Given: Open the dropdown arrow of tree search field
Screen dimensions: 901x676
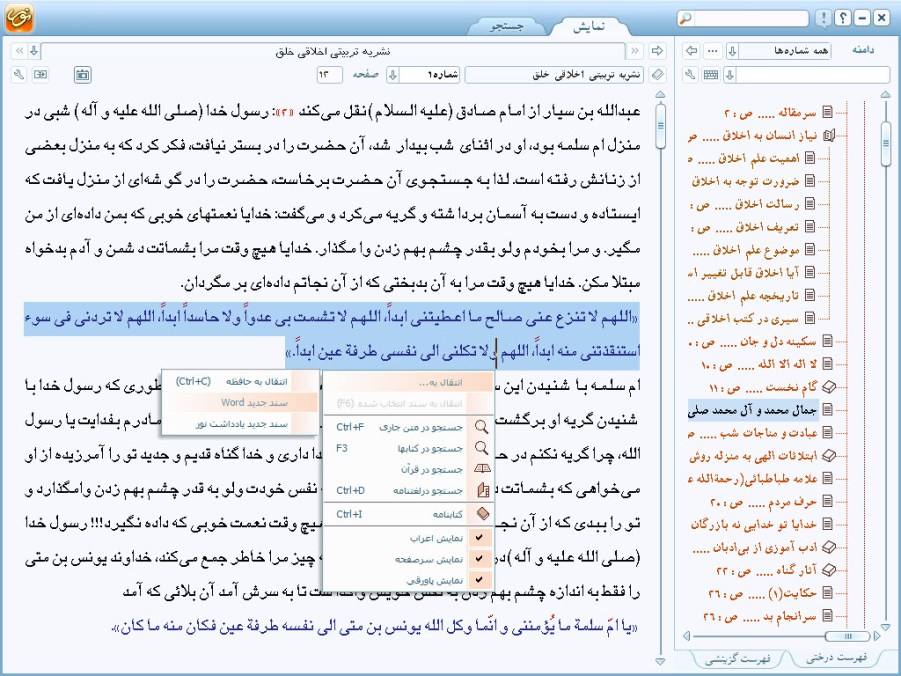Looking at the screenshot, I should click(730, 75).
